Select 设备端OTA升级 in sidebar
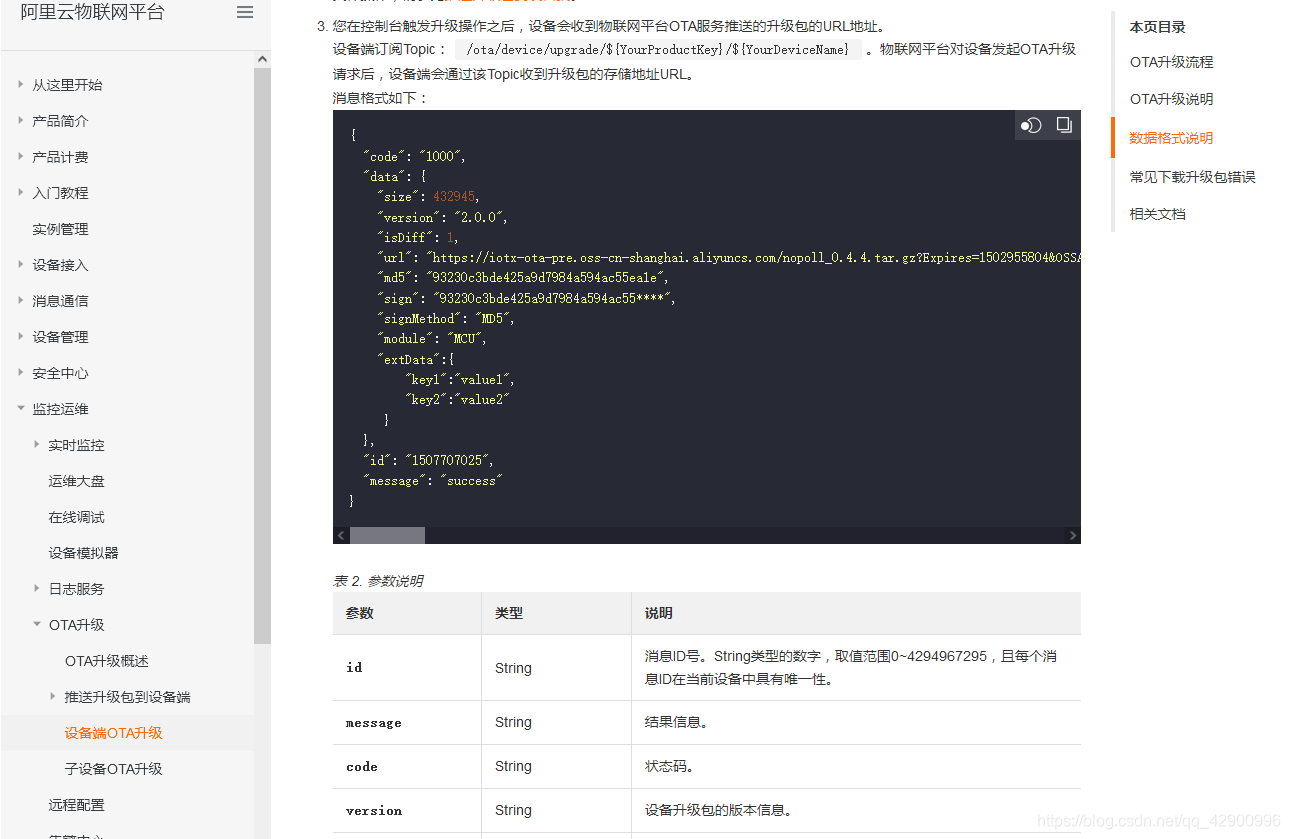1290x839 pixels. click(x=113, y=733)
